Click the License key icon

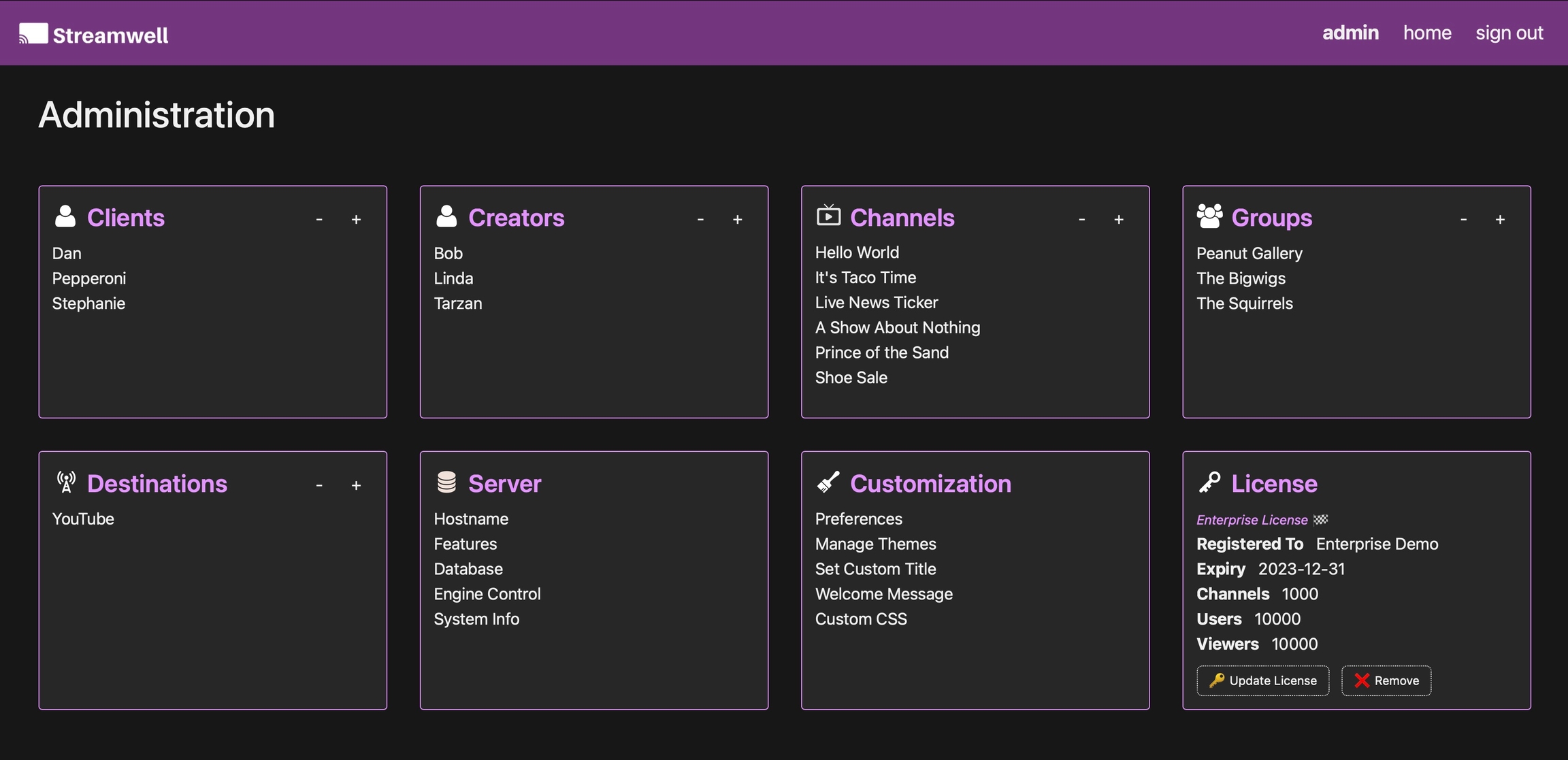1209,482
